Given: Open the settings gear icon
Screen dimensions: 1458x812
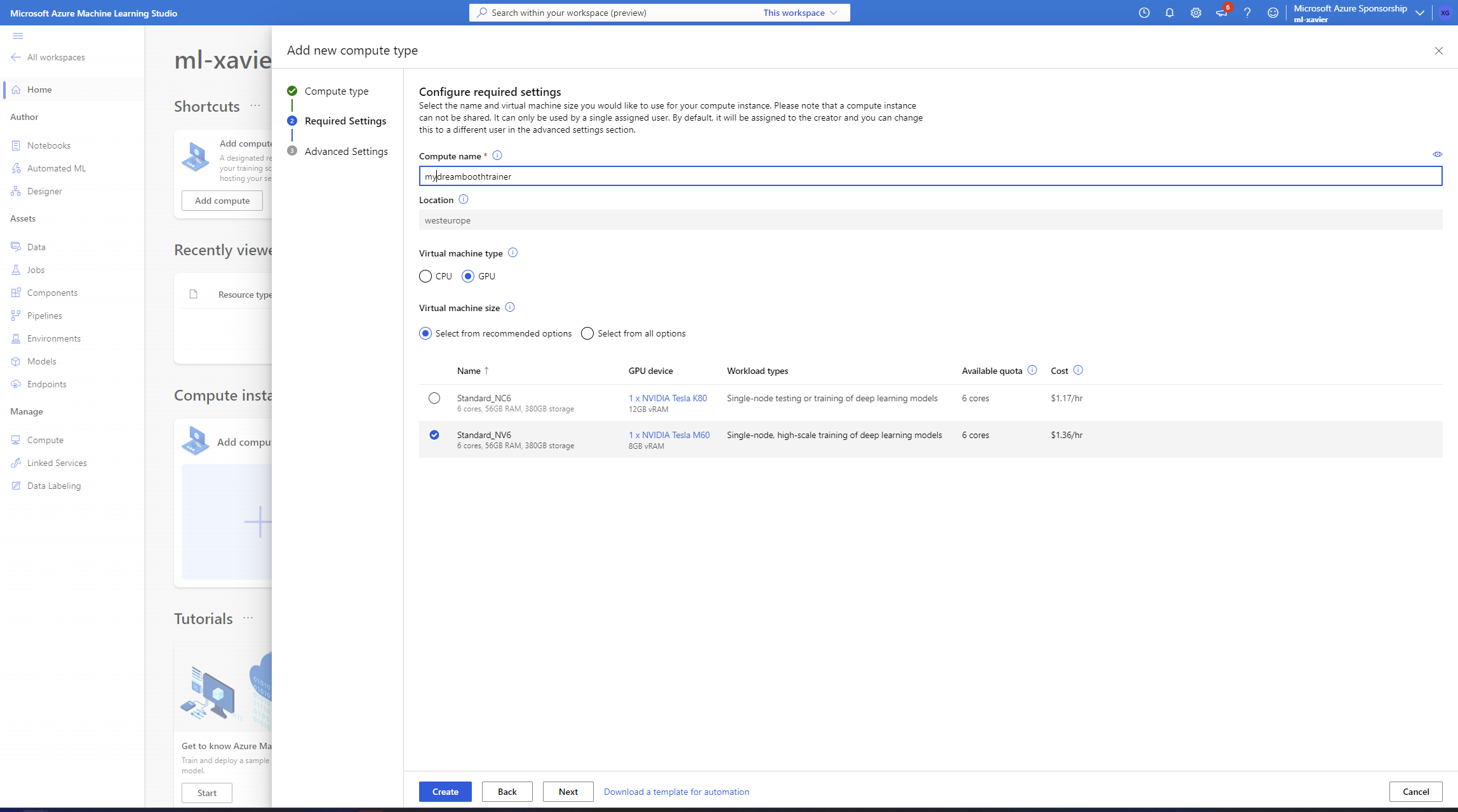Looking at the screenshot, I should pyautogui.click(x=1196, y=13).
